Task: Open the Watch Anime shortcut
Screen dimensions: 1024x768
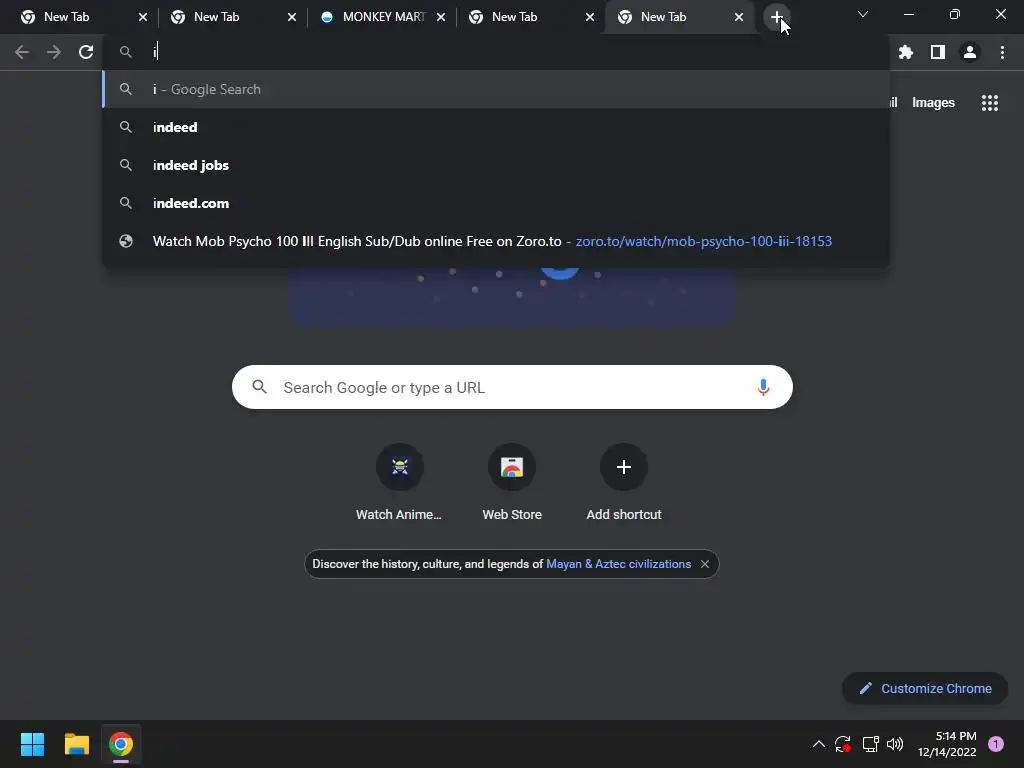Action: click(x=399, y=483)
